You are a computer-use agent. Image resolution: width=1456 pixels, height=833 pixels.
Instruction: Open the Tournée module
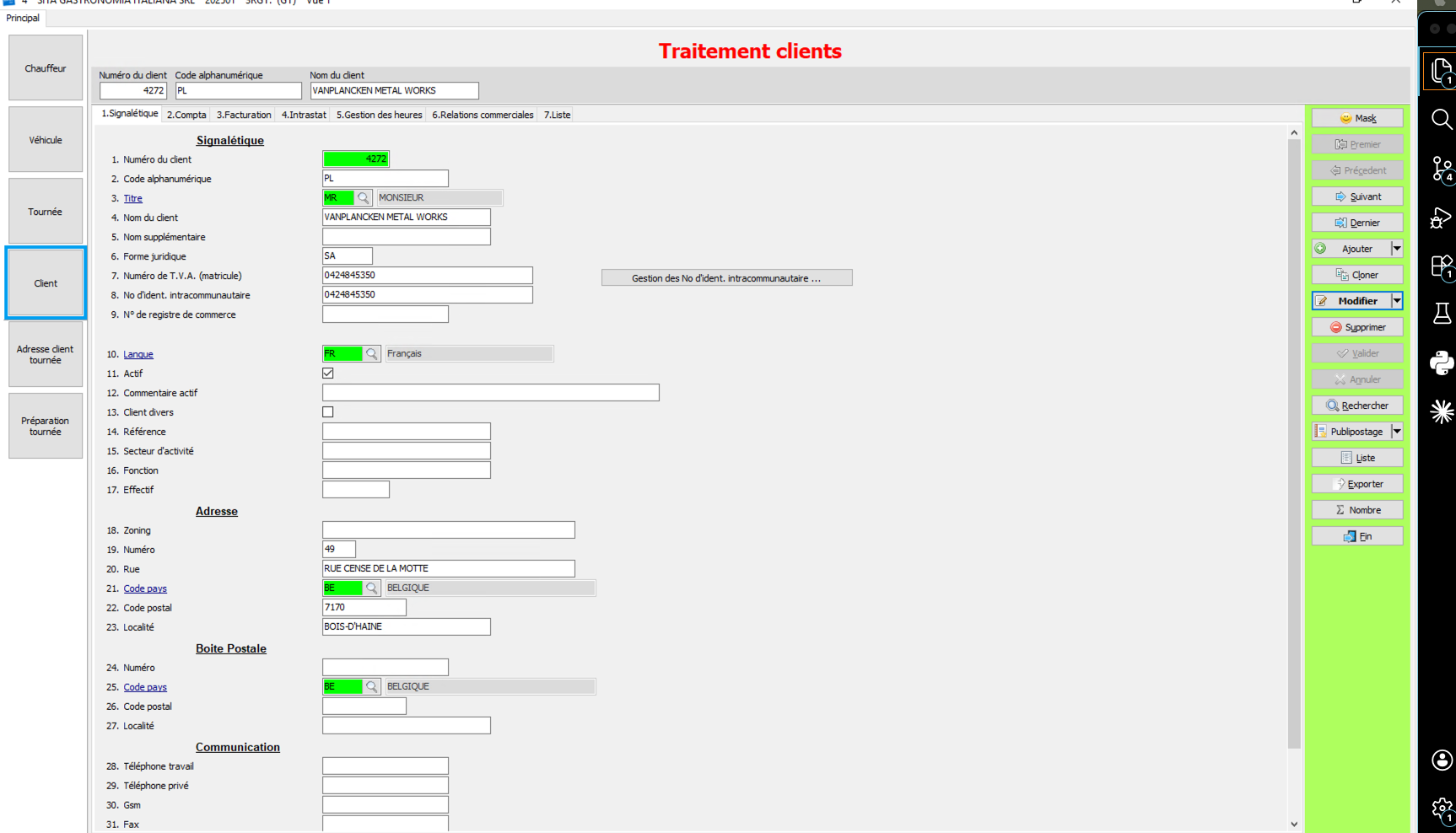pyautogui.click(x=46, y=212)
